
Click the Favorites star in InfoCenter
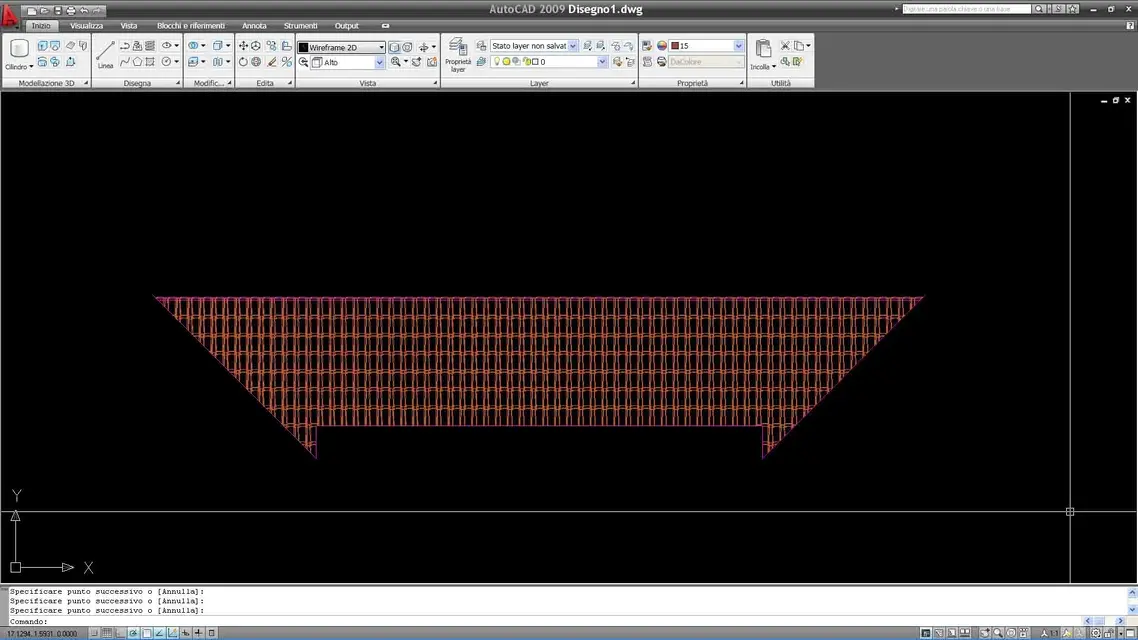coord(1073,9)
